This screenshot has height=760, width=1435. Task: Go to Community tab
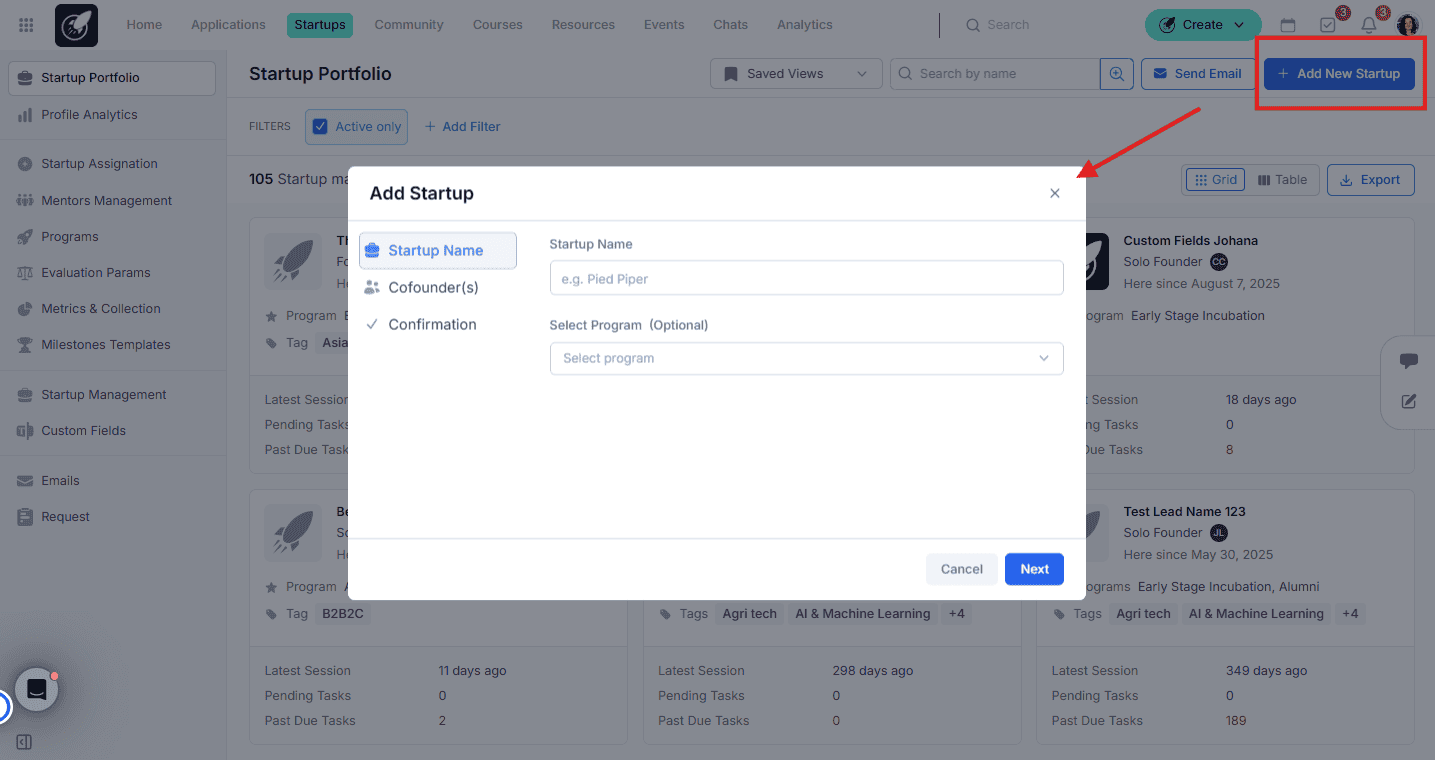(x=409, y=25)
